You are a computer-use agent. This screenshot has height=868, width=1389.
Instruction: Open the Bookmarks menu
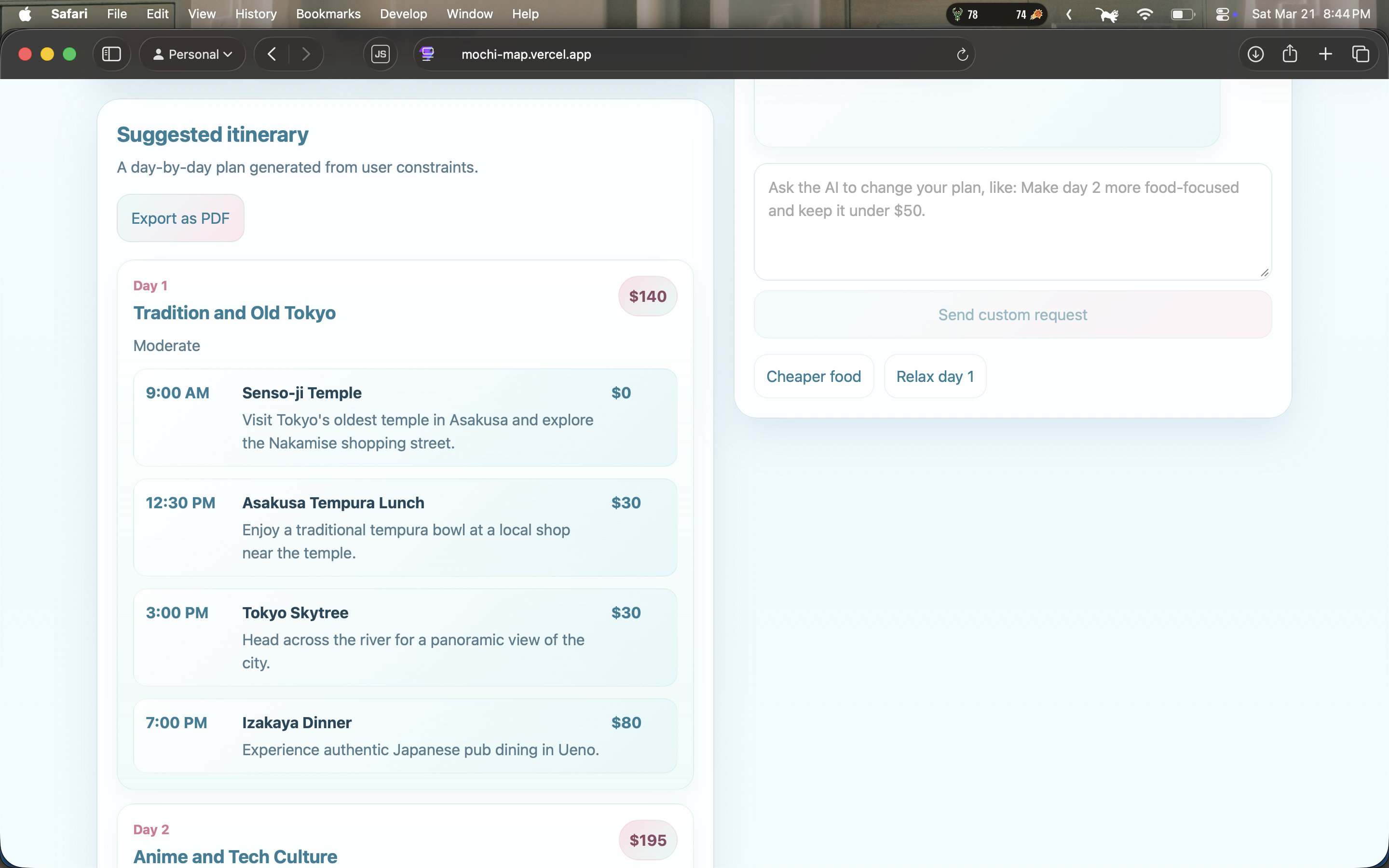(x=328, y=14)
